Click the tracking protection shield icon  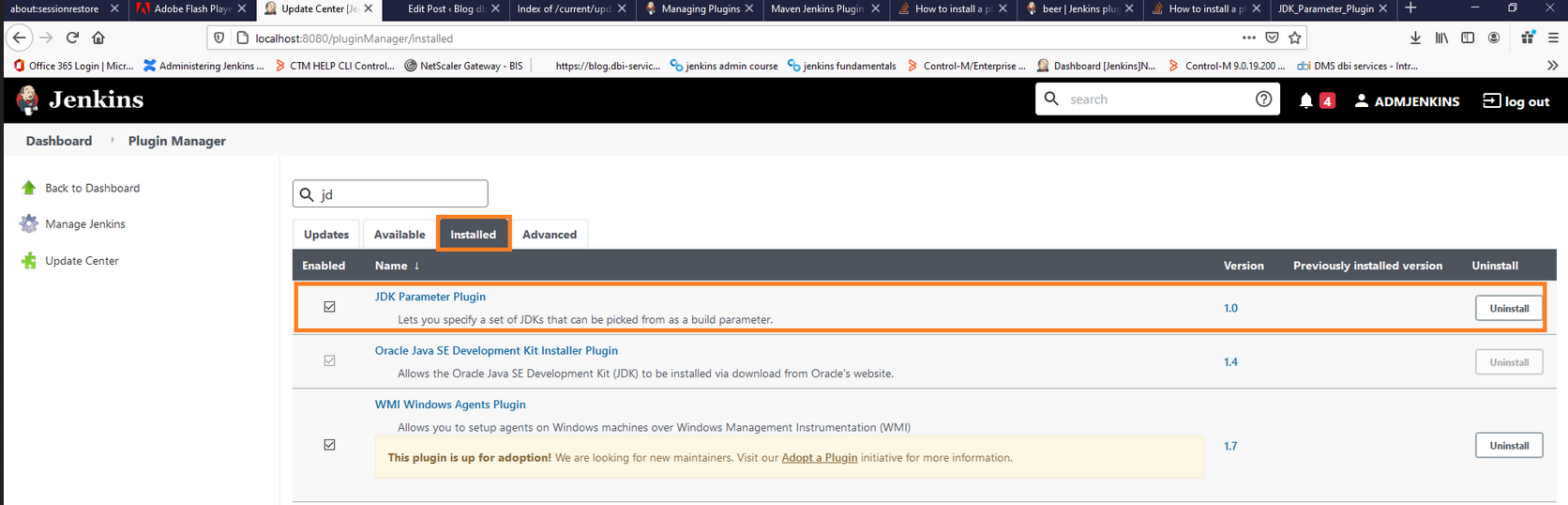(x=219, y=38)
